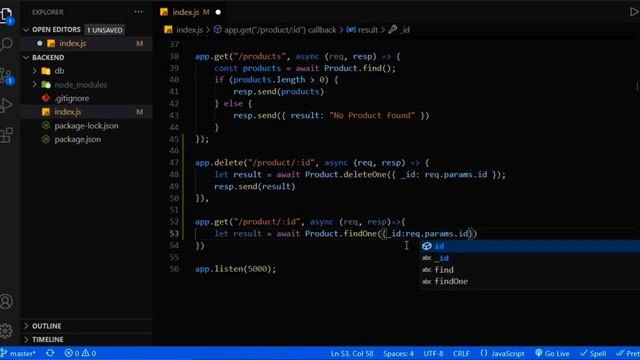The image size is (640, 360).
Task: Click Go Live in status bar
Action: click(x=552, y=353)
